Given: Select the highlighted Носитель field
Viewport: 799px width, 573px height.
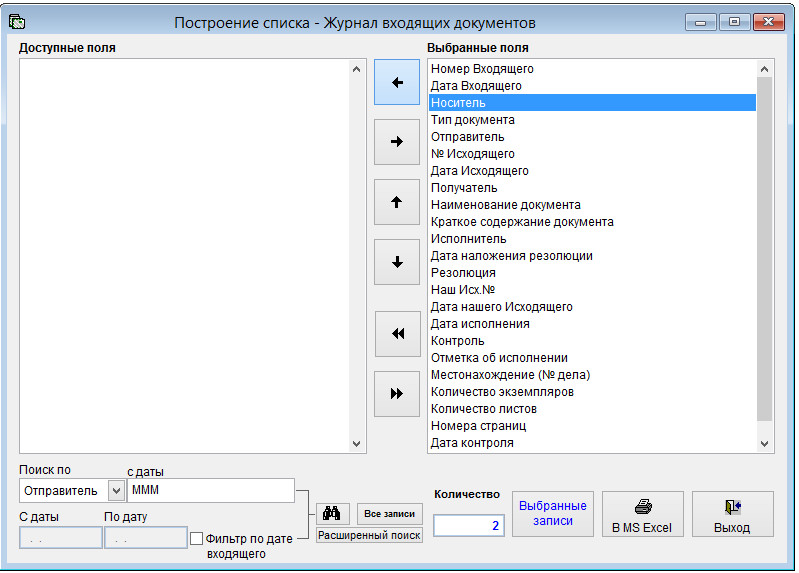Looking at the screenshot, I should coord(592,102).
